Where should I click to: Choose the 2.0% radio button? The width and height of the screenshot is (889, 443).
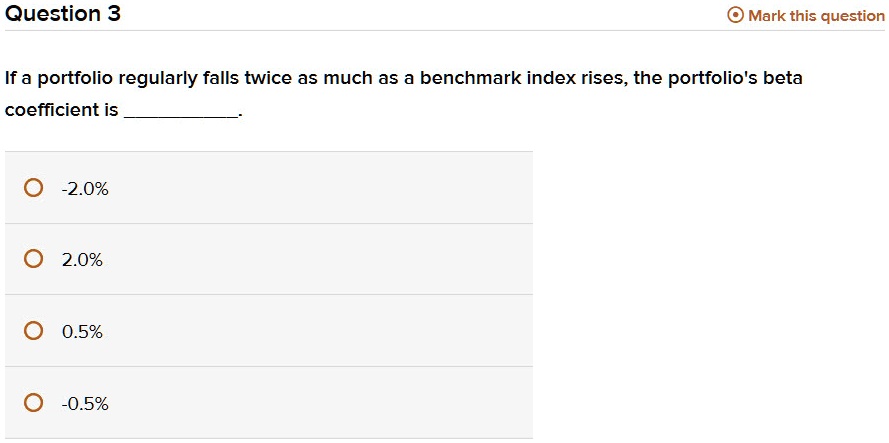pyautogui.click(x=34, y=260)
